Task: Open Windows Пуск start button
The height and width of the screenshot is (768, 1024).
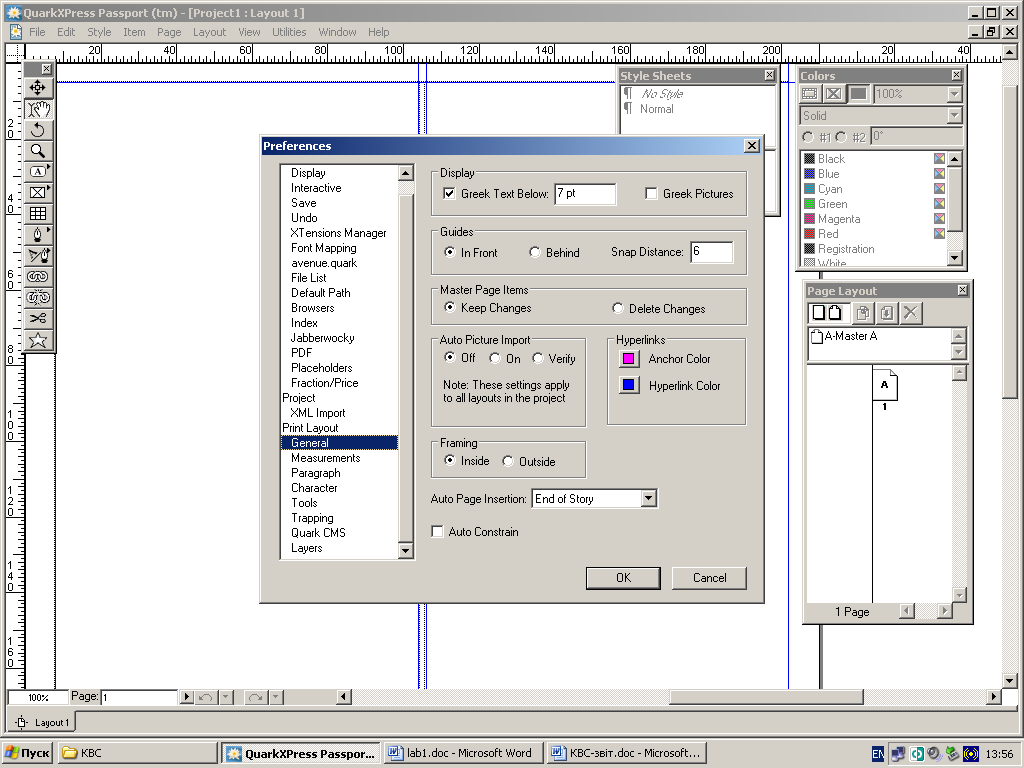Action: pos(27,753)
